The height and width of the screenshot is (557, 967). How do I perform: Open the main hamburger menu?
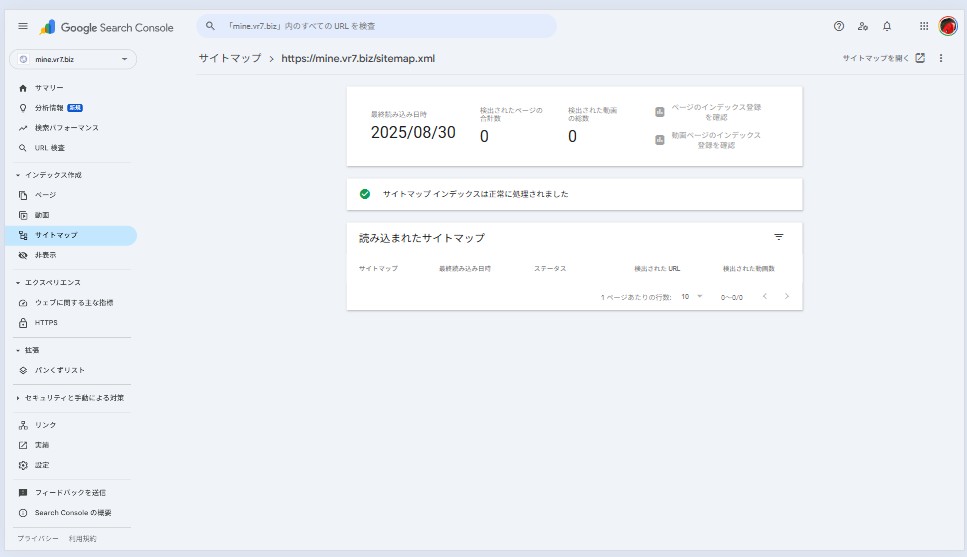pyautogui.click(x=23, y=27)
